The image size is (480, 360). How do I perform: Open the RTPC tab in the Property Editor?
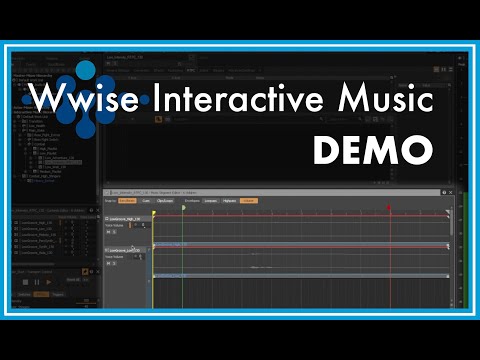[x=191, y=70]
